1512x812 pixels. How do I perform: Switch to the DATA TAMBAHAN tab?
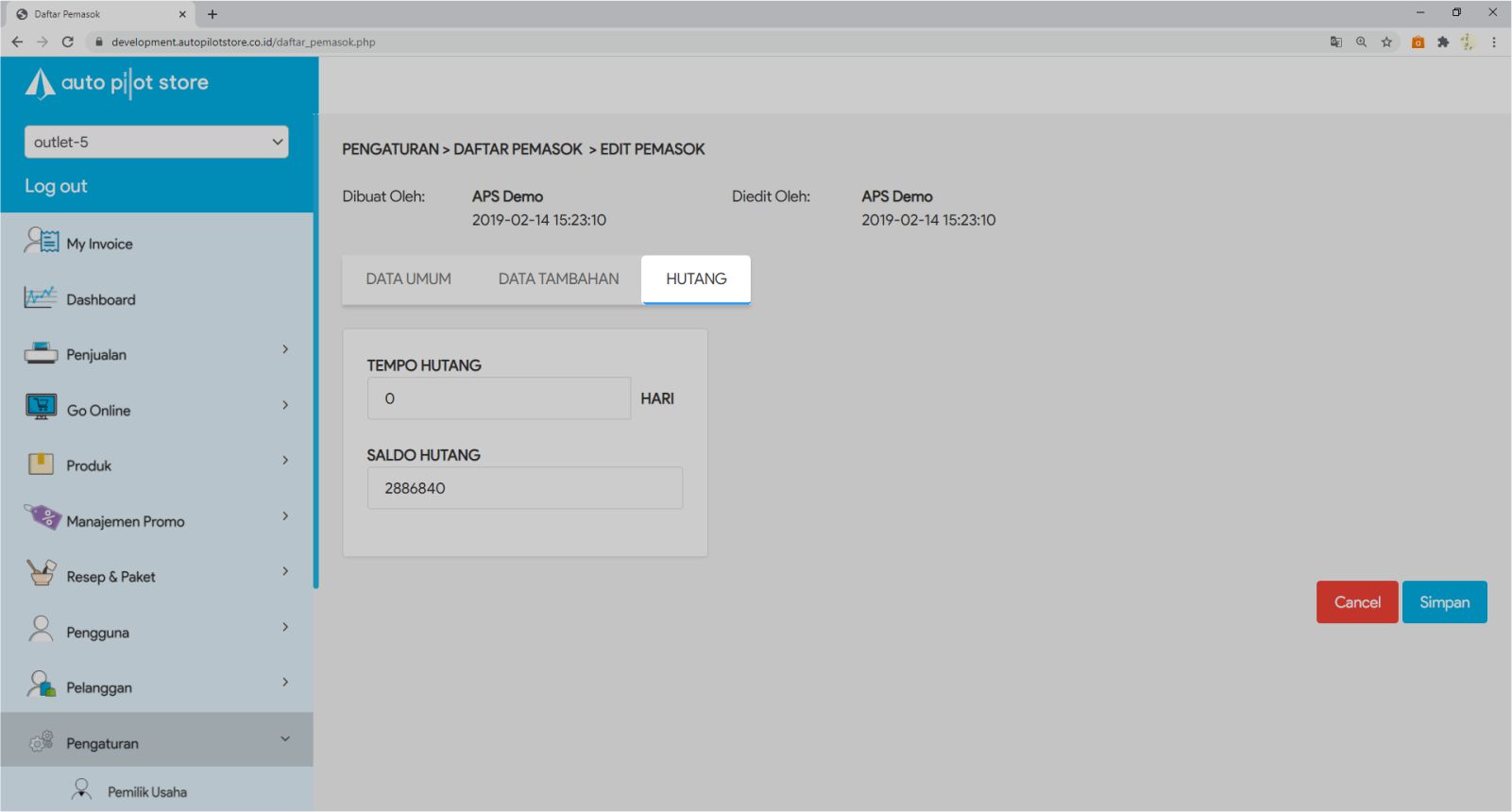pos(558,279)
